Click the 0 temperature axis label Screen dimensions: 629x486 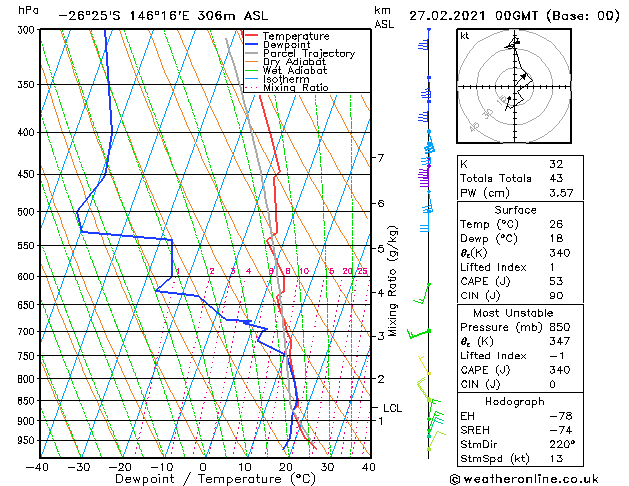click(x=203, y=467)
